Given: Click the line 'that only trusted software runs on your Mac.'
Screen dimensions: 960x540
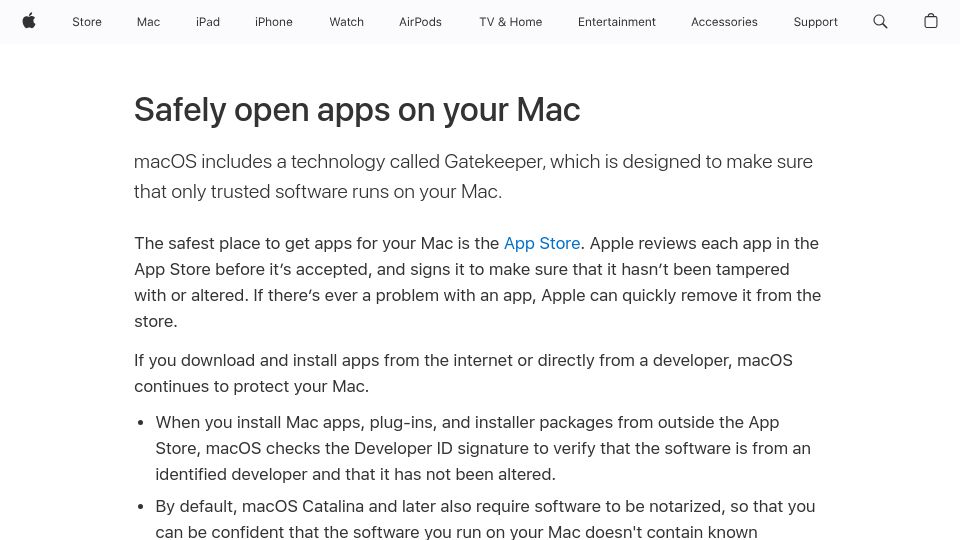Looking at the screenshot, I should [x=318, y=192].
